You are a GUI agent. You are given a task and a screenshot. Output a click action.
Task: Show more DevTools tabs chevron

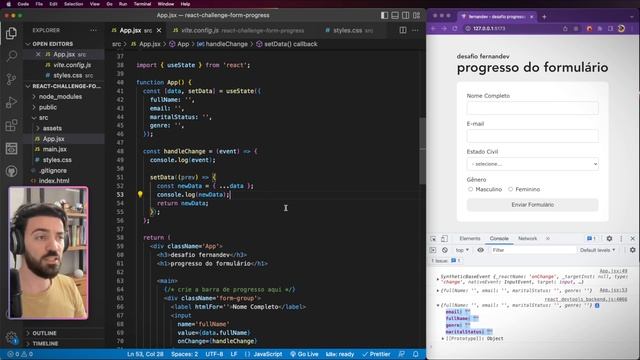548,239
